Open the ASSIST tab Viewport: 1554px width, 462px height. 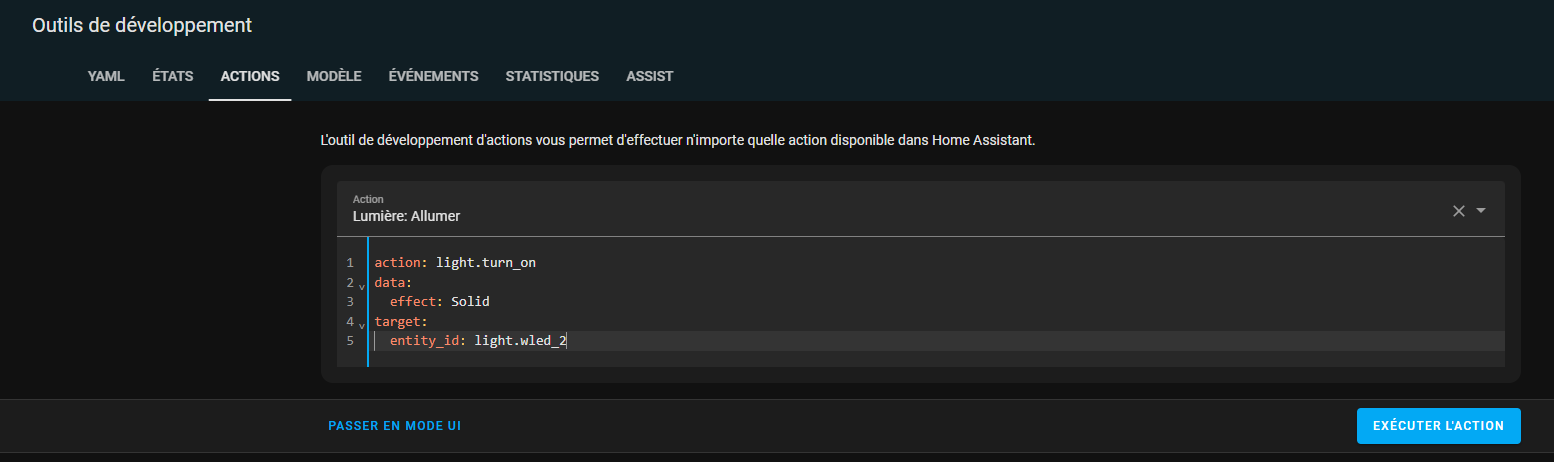coord(650,76)
